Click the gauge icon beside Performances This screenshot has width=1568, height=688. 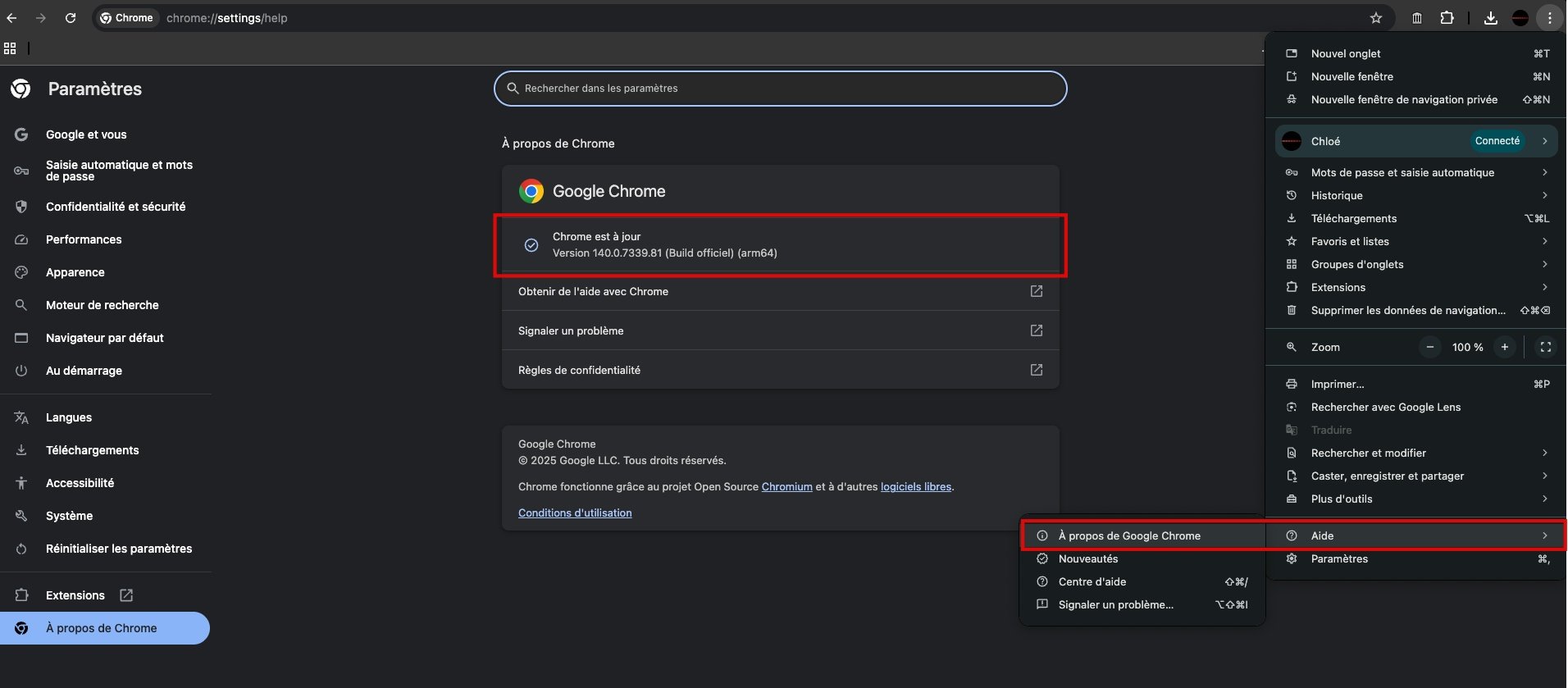pos(21,239)
